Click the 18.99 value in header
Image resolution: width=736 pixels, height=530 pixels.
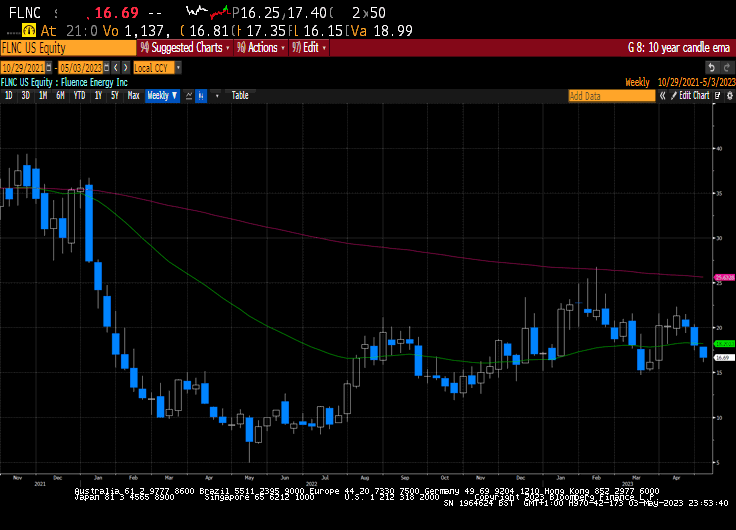pos(393,31)
